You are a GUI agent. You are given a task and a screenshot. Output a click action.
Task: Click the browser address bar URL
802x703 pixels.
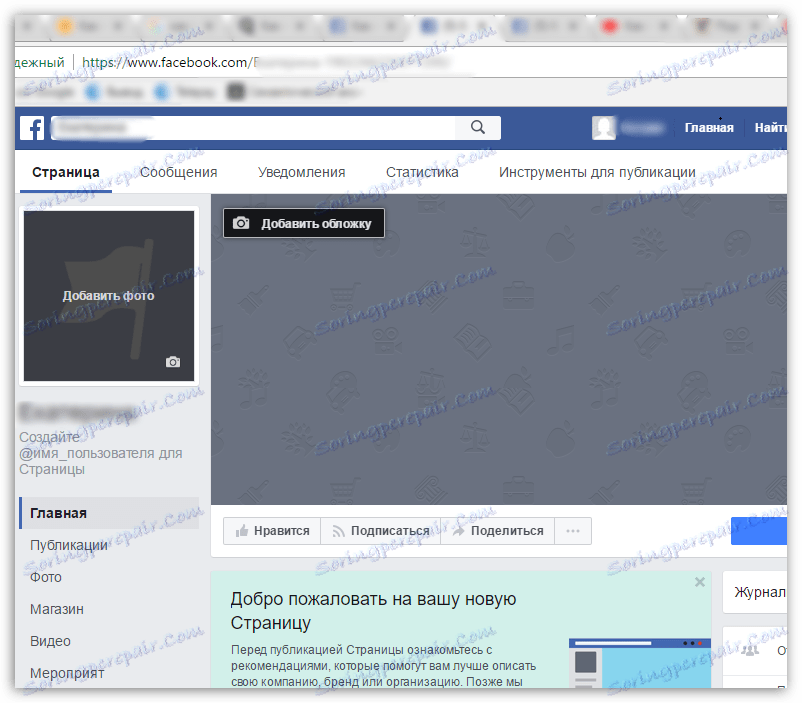pyautogui.click(x=266, y=63)
